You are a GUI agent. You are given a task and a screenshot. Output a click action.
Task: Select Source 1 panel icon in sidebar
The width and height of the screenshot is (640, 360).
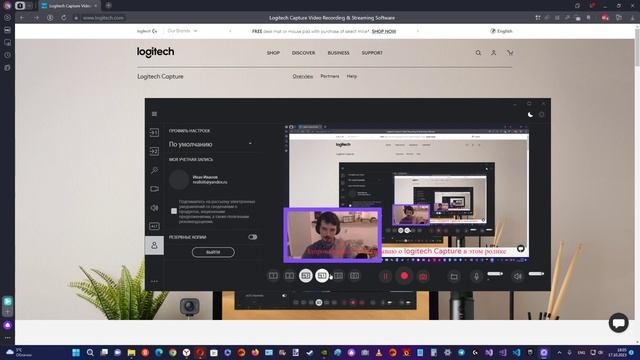pos(154,132)
